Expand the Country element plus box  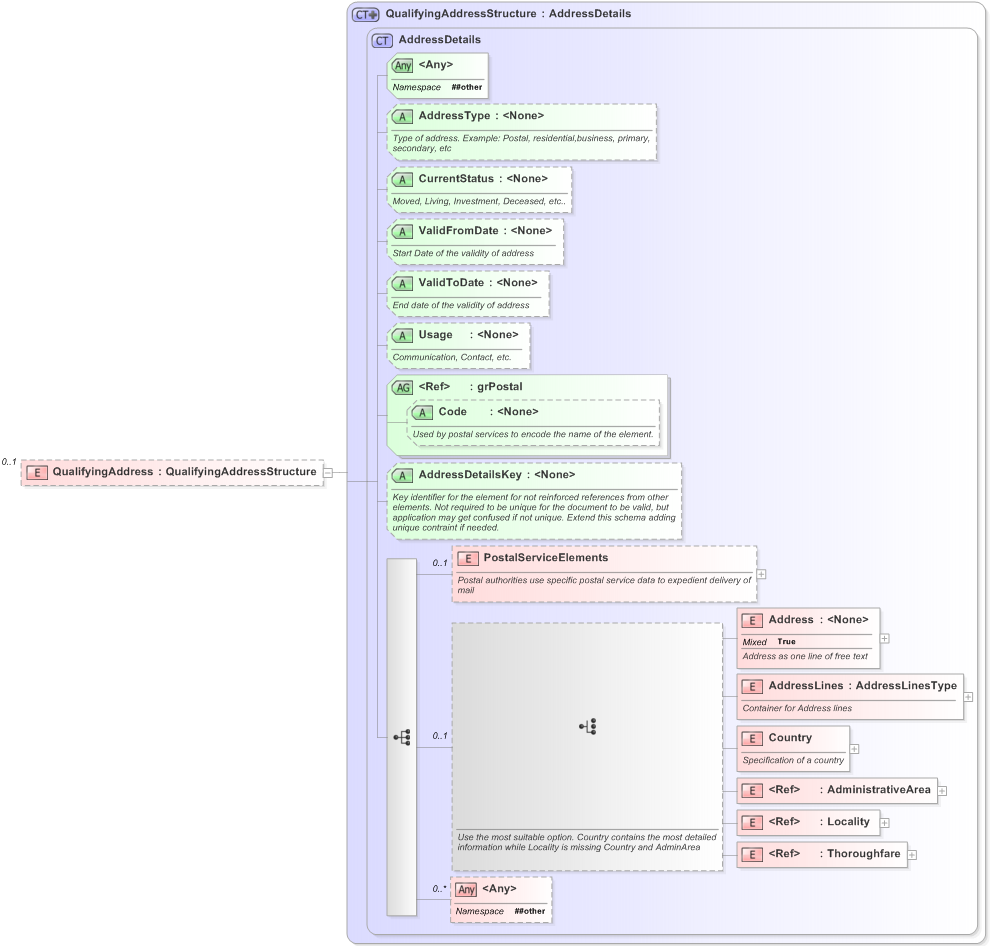click(853, 748)
